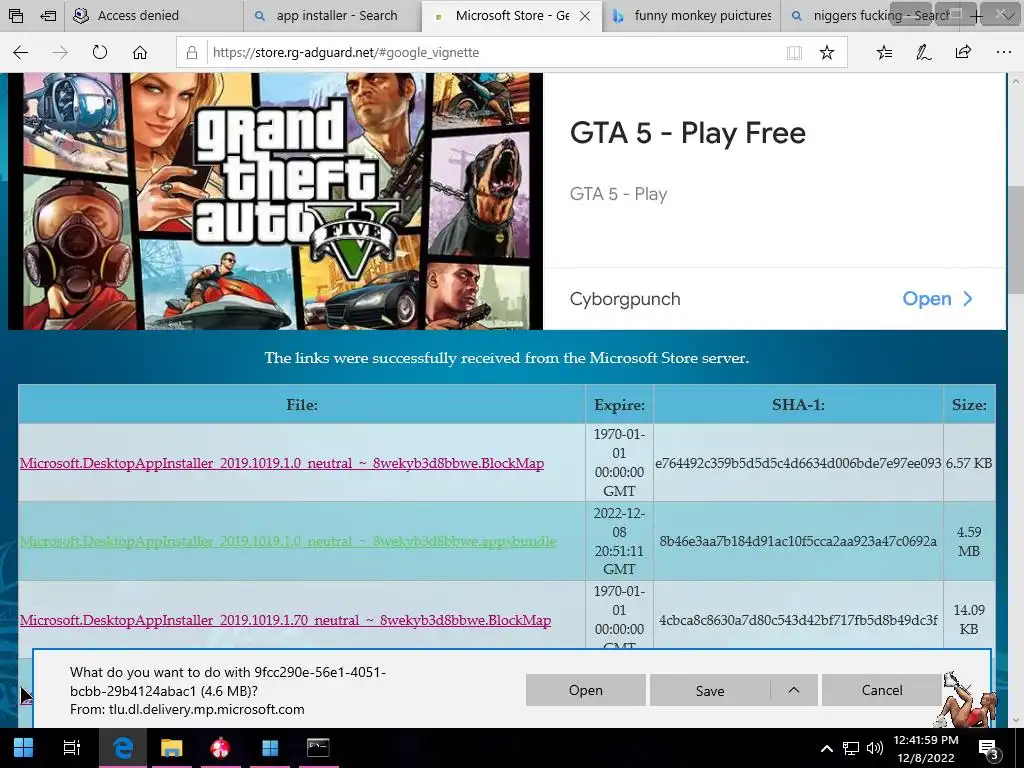Screen dimensions: 1024x768
Task: Click the Grand Theft Auto V ad image
Action: click(x=275, y=201)
